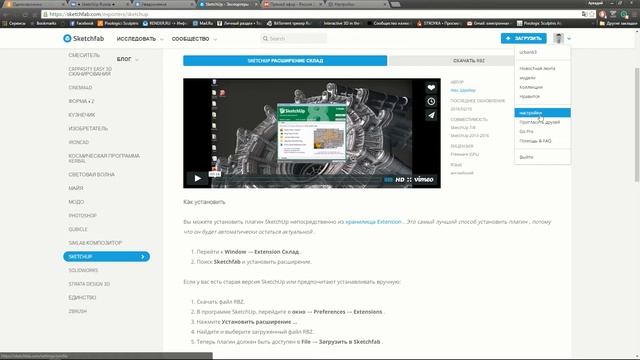
Task: Select настройки in user menu
Action: click(542, 113)
